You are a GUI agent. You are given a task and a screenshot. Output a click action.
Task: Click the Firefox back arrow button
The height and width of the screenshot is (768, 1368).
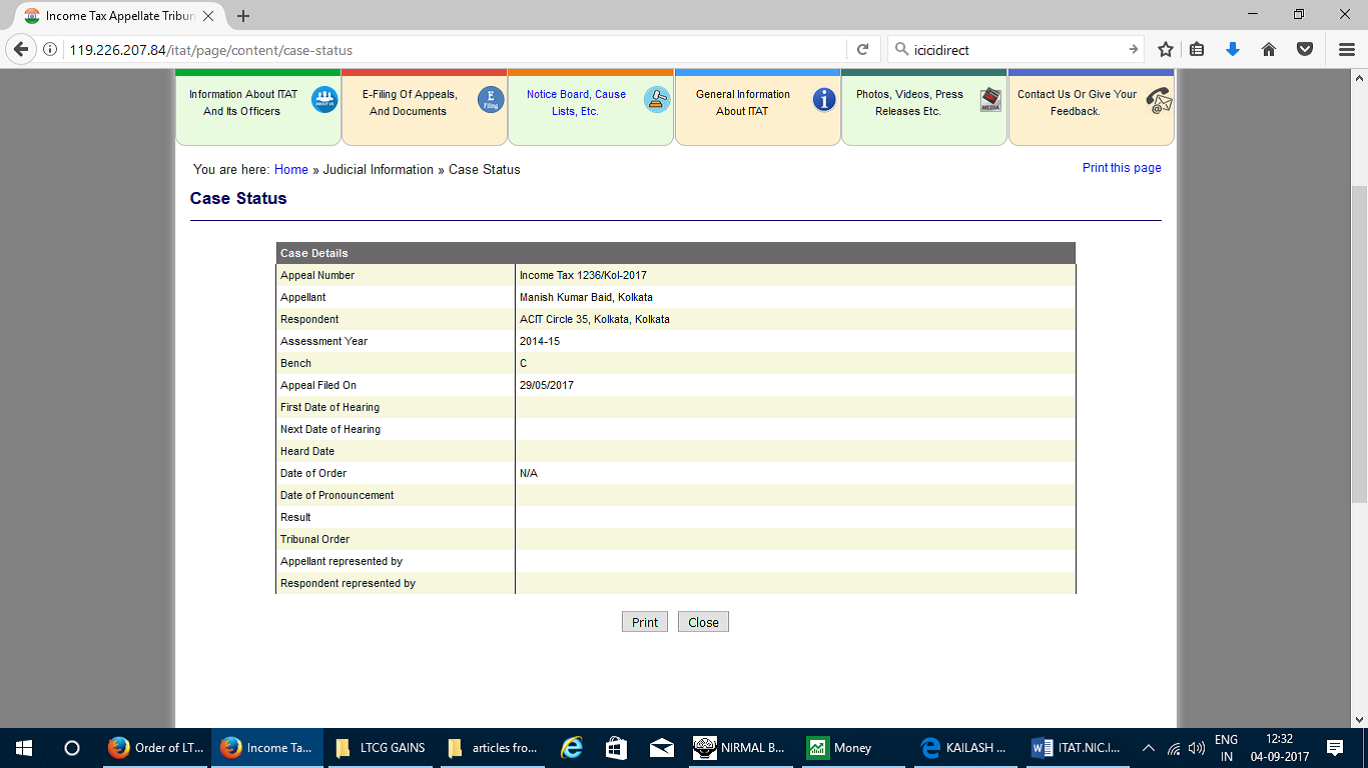21,50
